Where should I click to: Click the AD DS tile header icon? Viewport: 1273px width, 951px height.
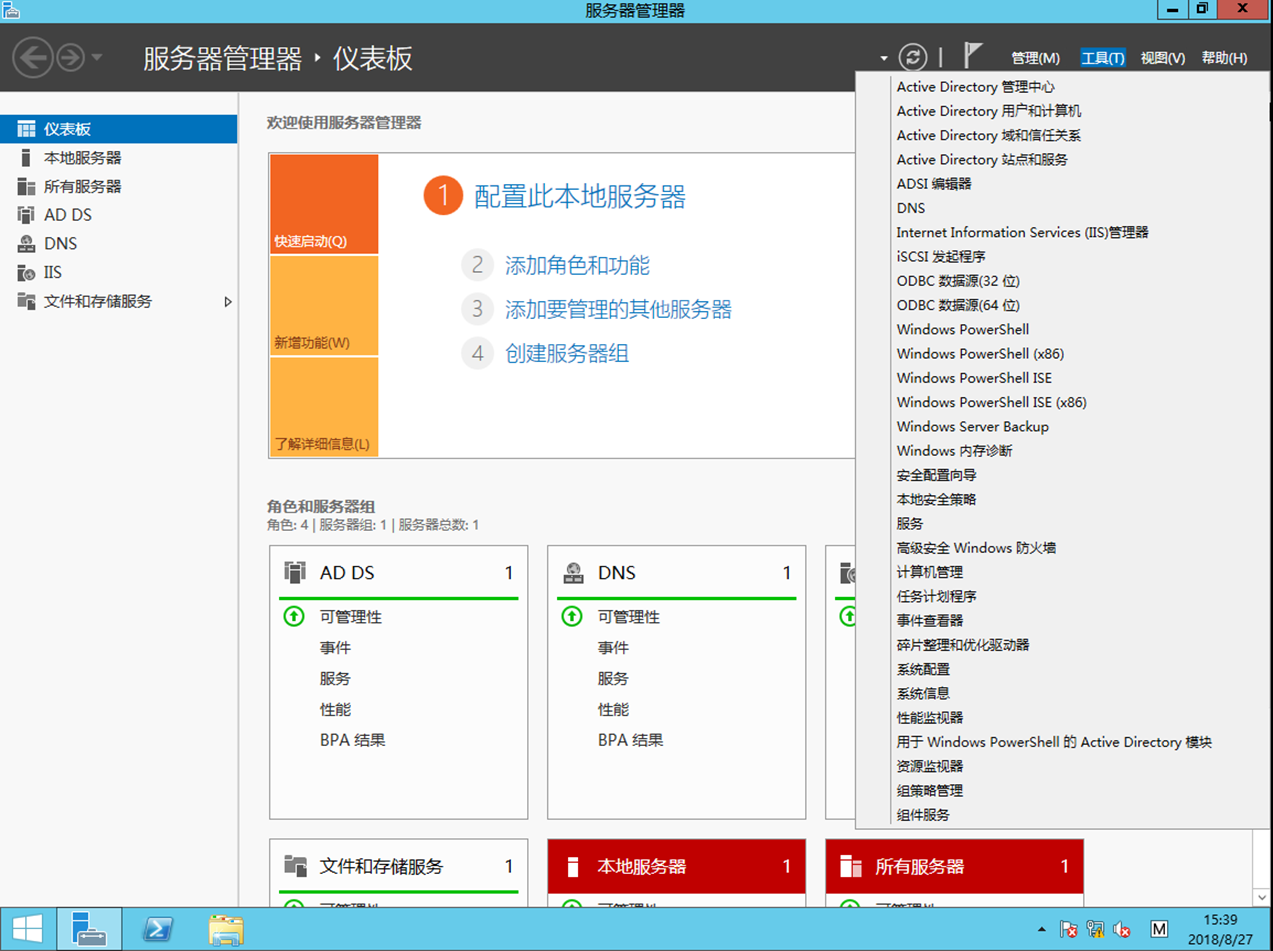[x=294, y=573]
